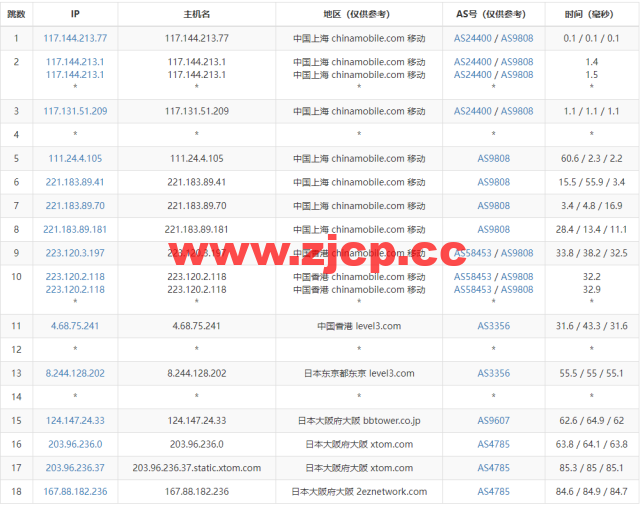Select time value 15.5 / 55.9 / 3.4
The width and height of the screenshot is (640, 507).
point(592,182)
